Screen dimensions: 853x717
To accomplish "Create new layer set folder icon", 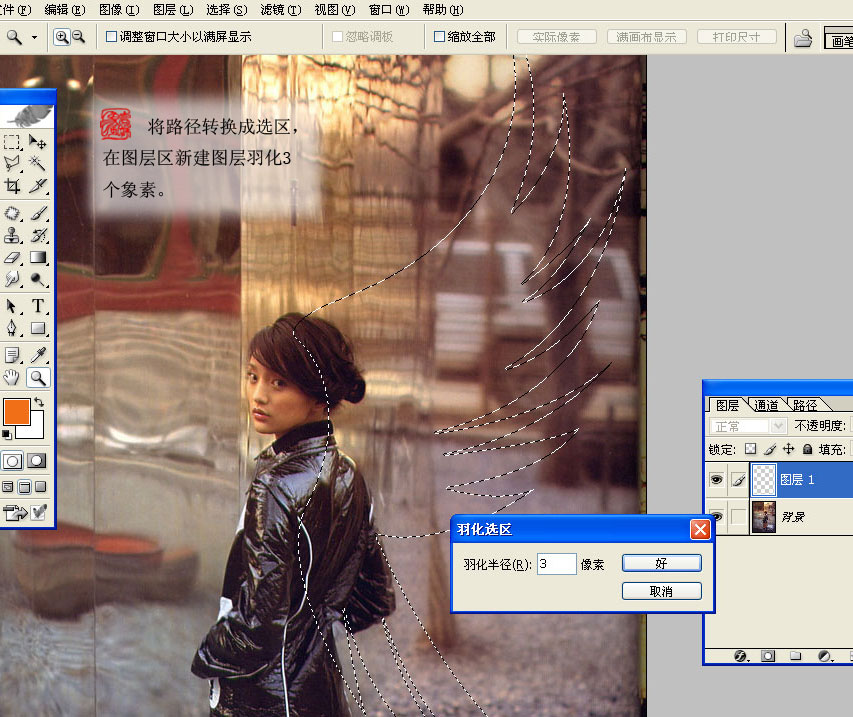I will (x=795, y=656).
